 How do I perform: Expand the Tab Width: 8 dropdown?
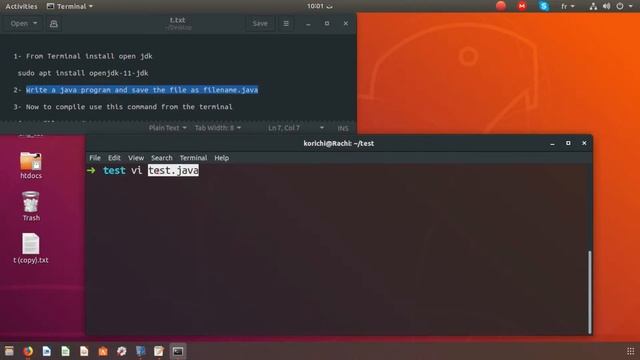(x=218, y=128)
